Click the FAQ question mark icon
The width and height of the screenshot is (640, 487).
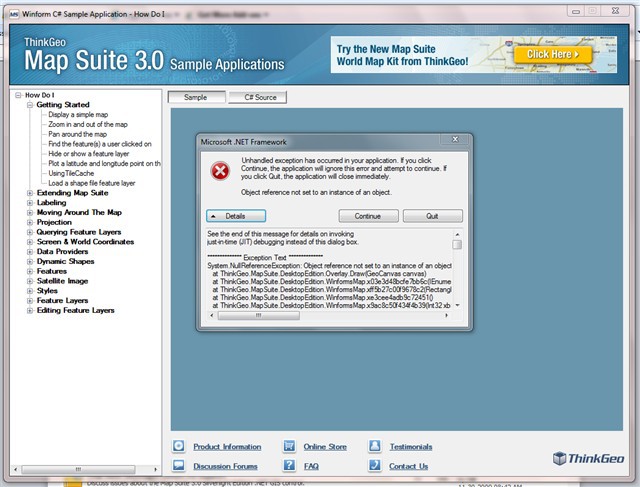click(x=289, y=465)
